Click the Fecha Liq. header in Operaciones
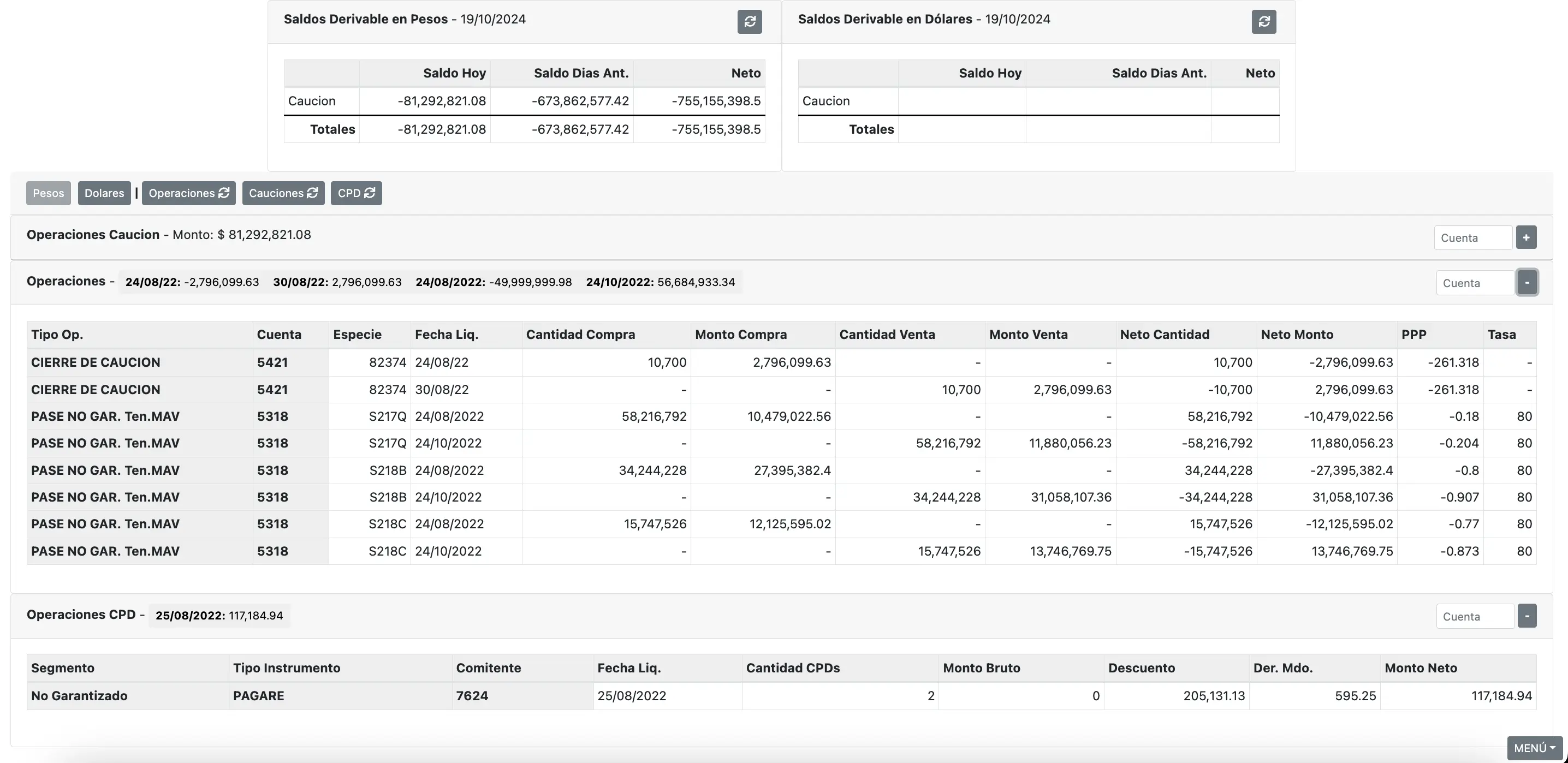Viewport: 1568px width, 763px height. [446, 334]
